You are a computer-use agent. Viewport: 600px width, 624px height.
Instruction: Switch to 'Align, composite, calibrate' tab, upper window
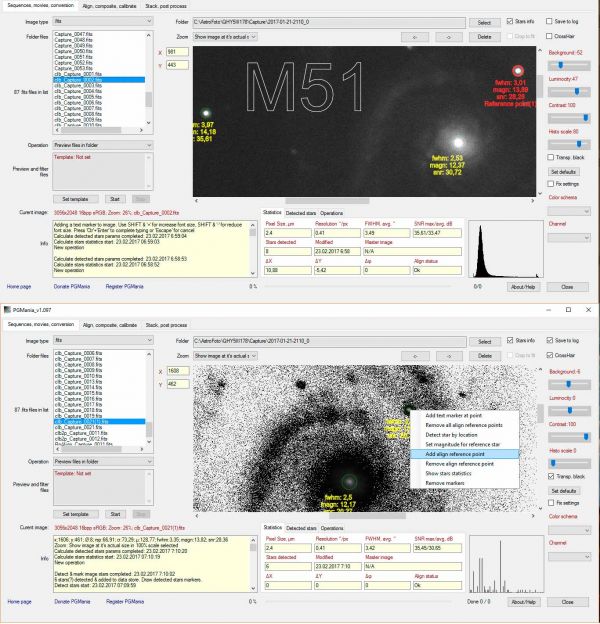point(109,6)
